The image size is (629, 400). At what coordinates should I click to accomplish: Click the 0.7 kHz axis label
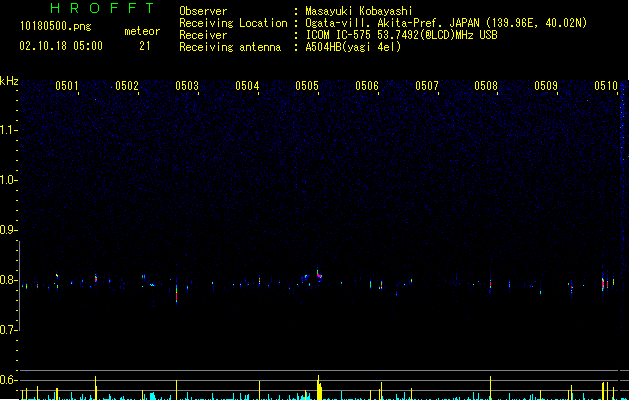point(8,330)
